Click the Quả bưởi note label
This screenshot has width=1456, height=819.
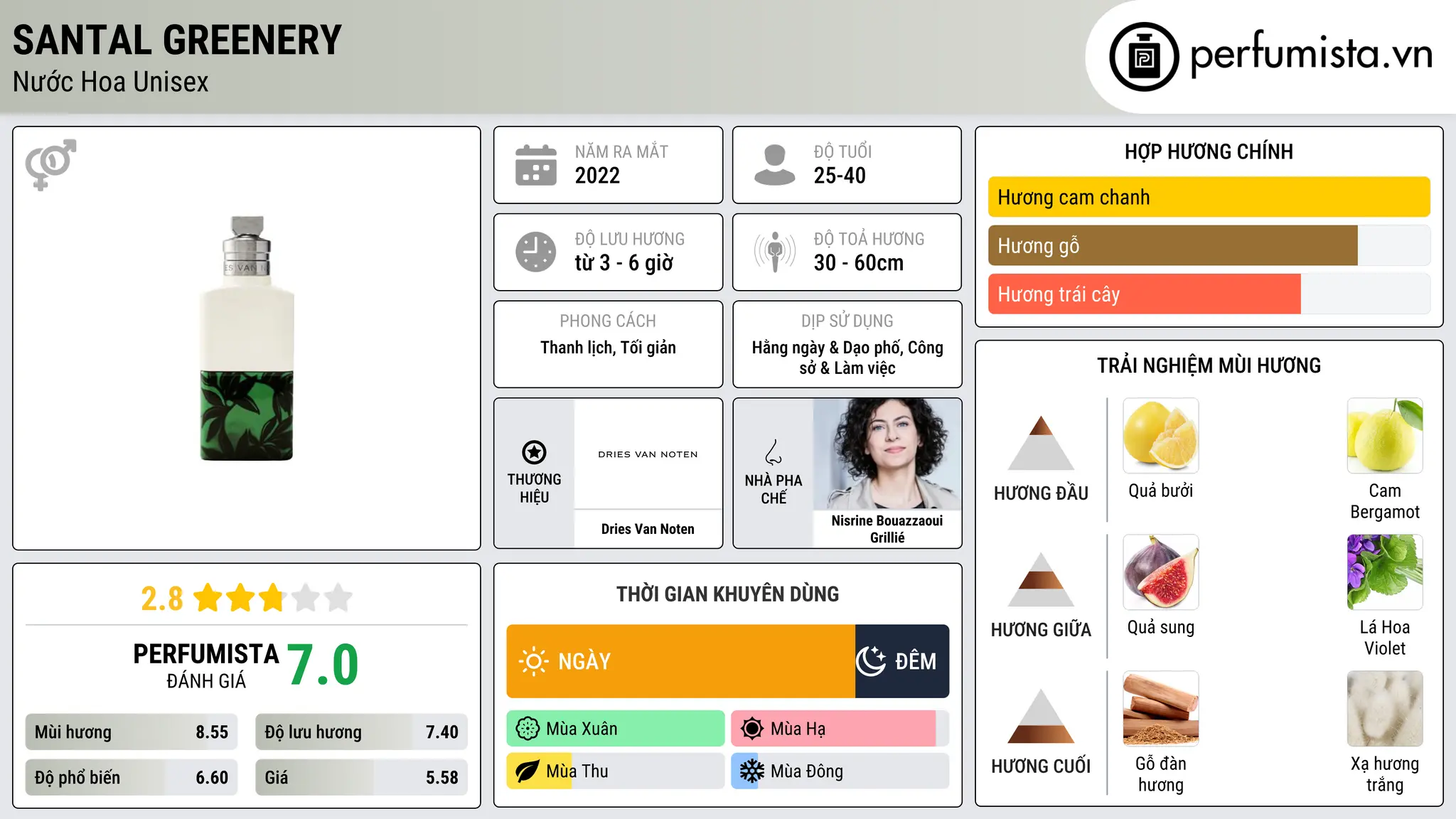1161,491
